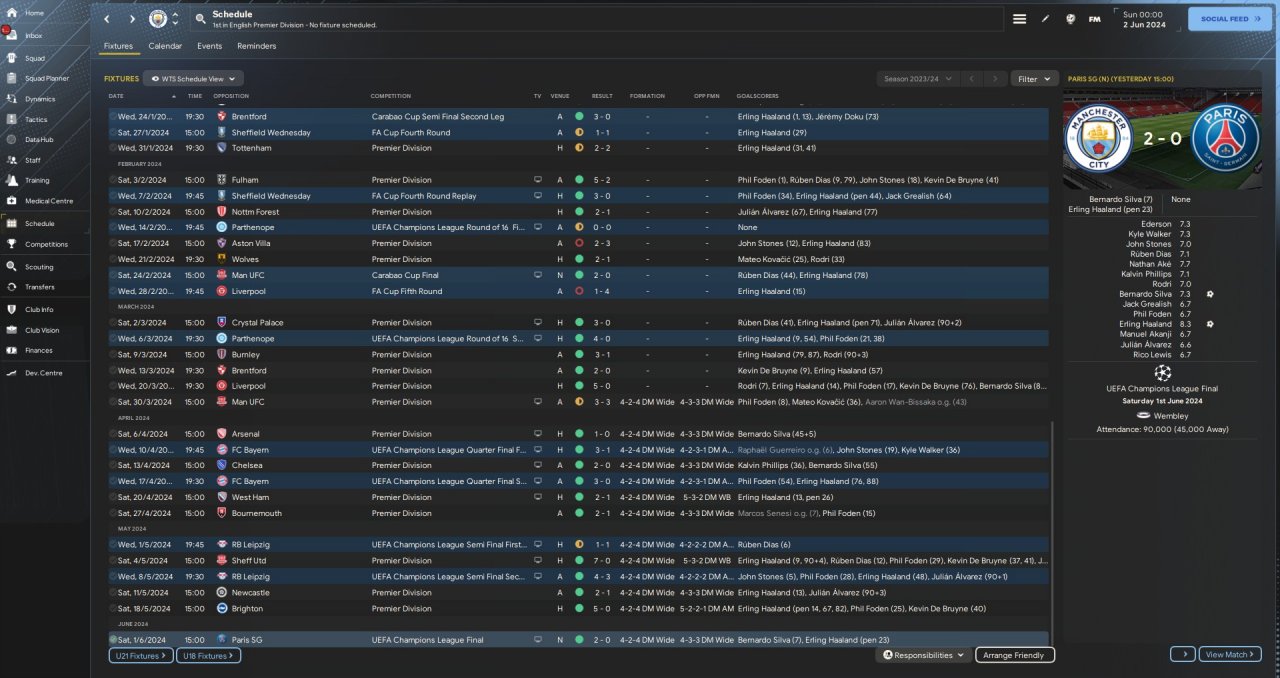Image resolution: width=1280 pixels, height=678 pixels.
Task: Click the View Match button
Action: pos(1229,654)
